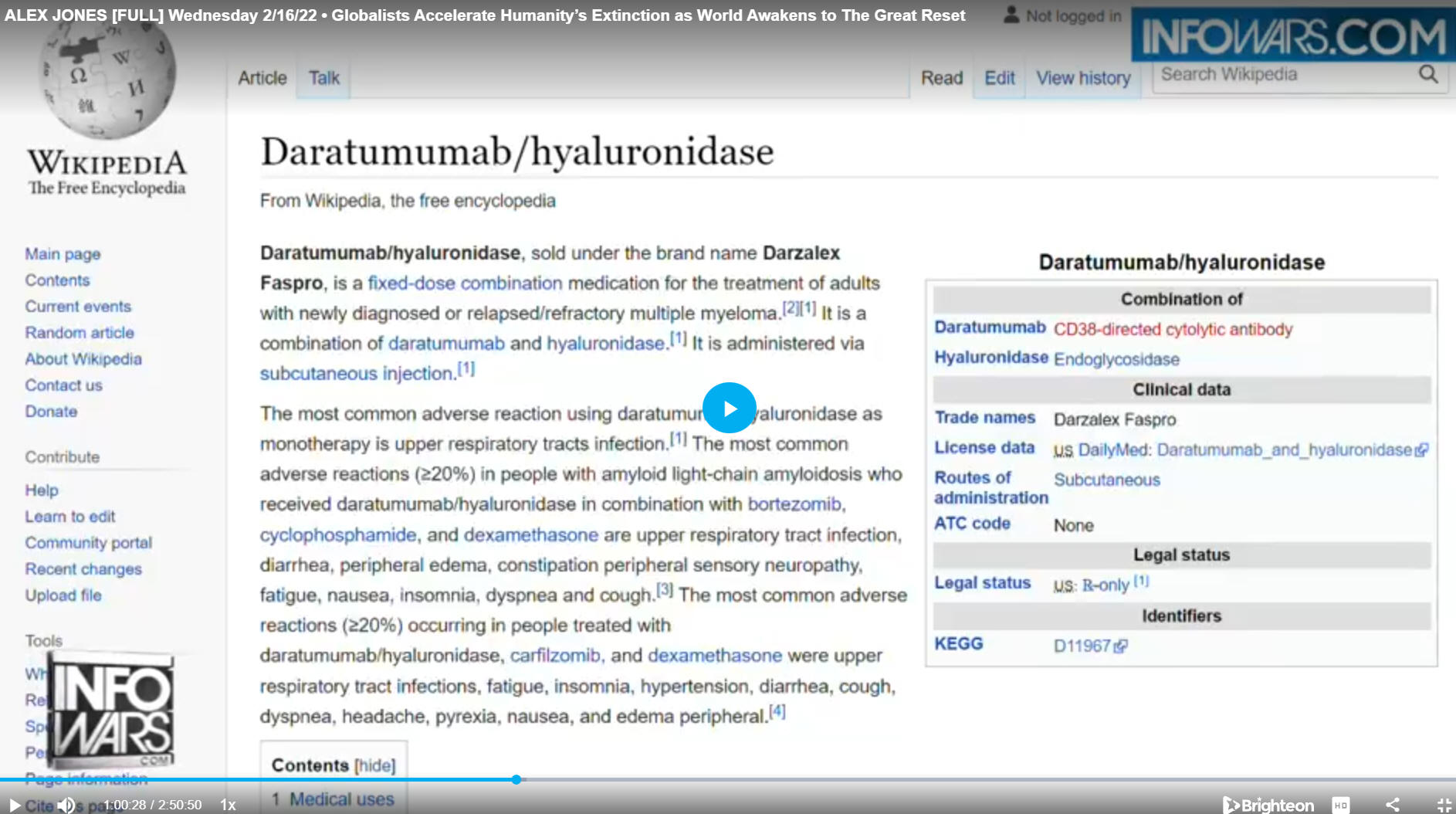This screenshot has height=814, width=1456.
Task: Click the large blue play button
Action: [729, 408]
